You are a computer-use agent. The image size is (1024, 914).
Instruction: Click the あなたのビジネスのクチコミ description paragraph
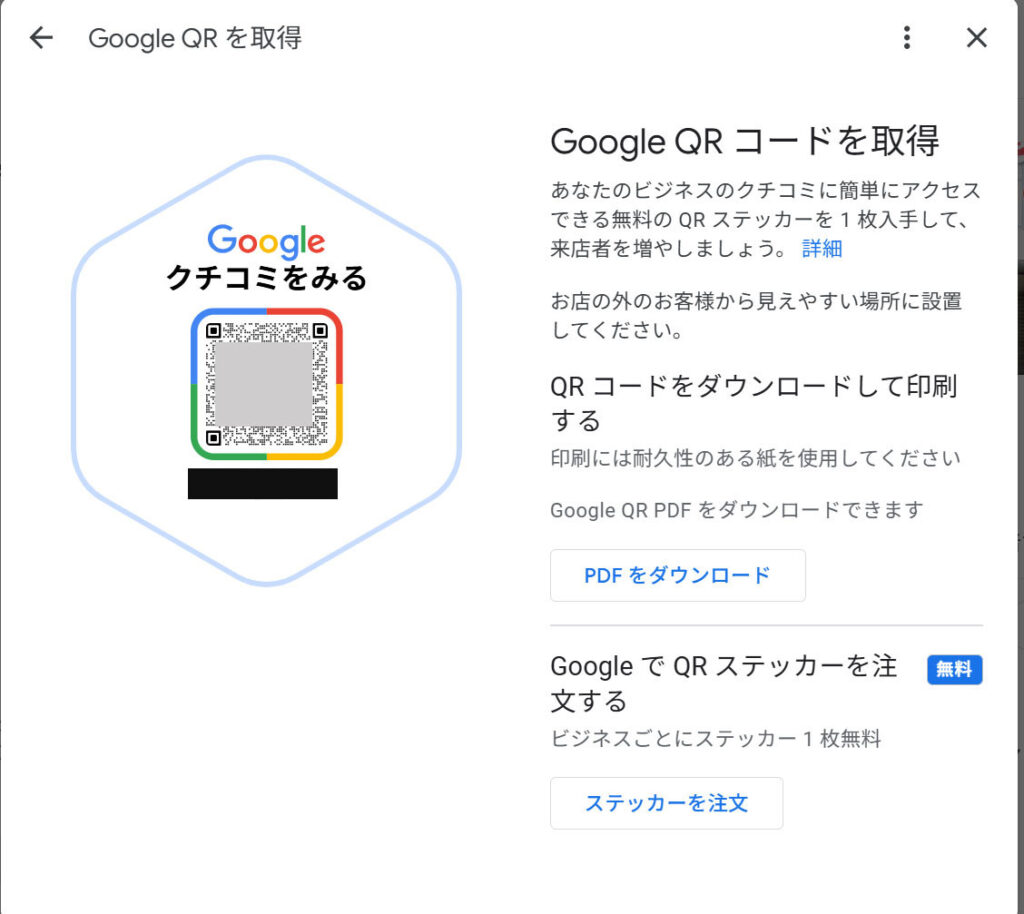[765, 219]
